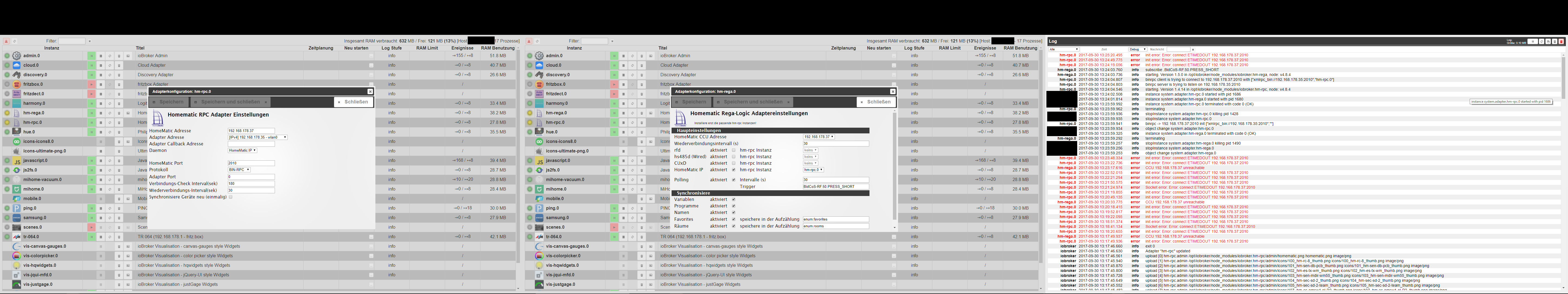Image resolution: width=1568 pixels, height=294 pixels.
Task: Click Homematic RPC Adapter Einstellungen header icon
Action: coord(158,118)
